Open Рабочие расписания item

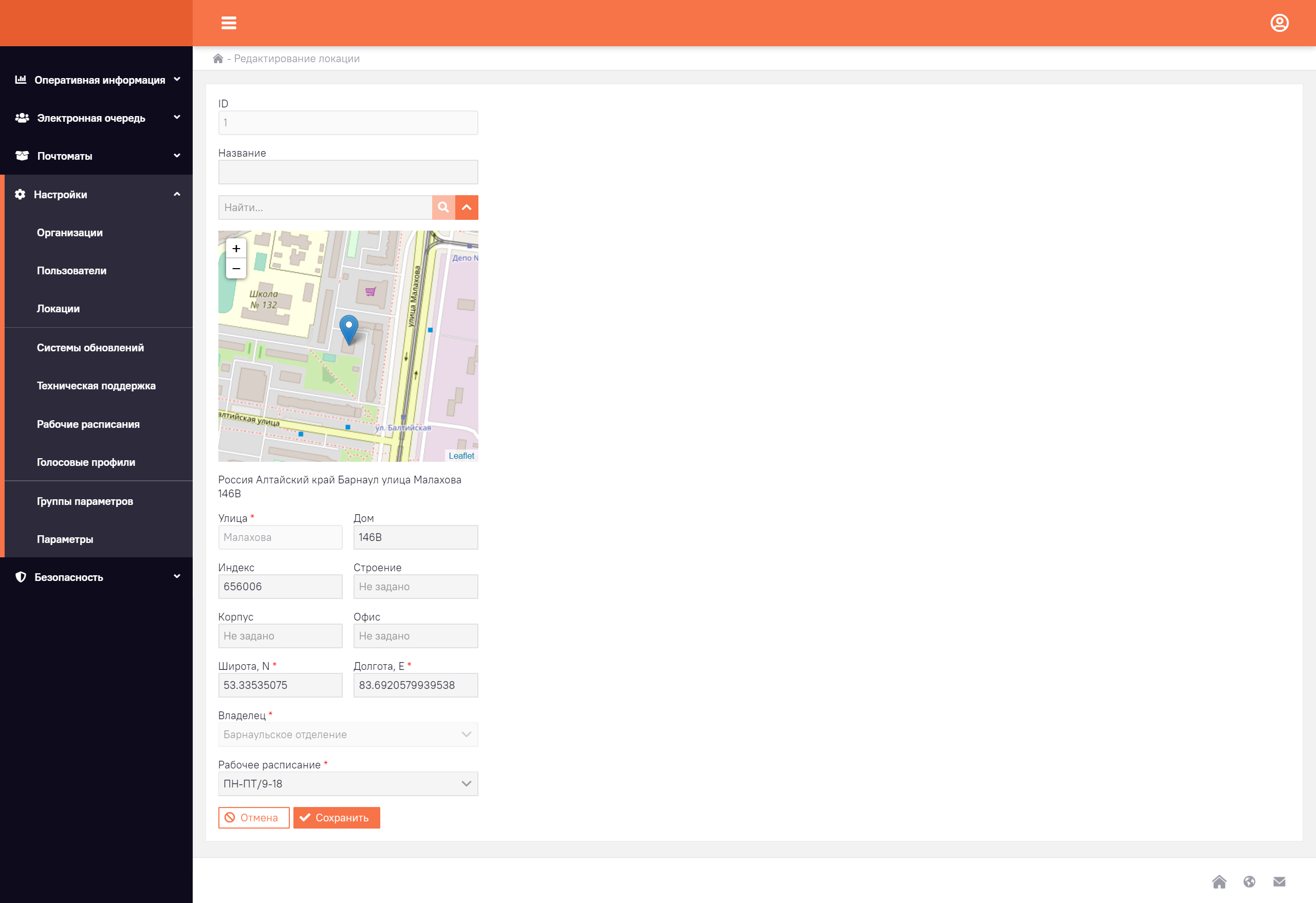coord(88,424)
